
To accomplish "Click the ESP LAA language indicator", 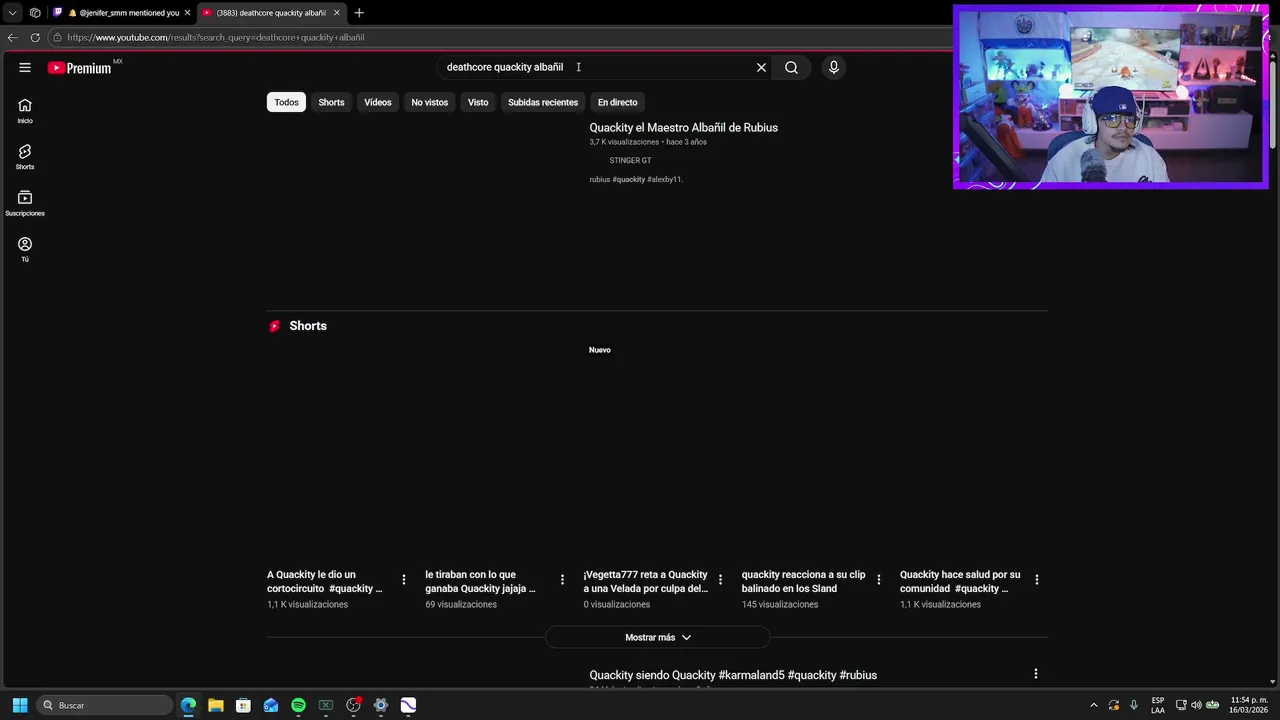I will [x=1158, y=705].
